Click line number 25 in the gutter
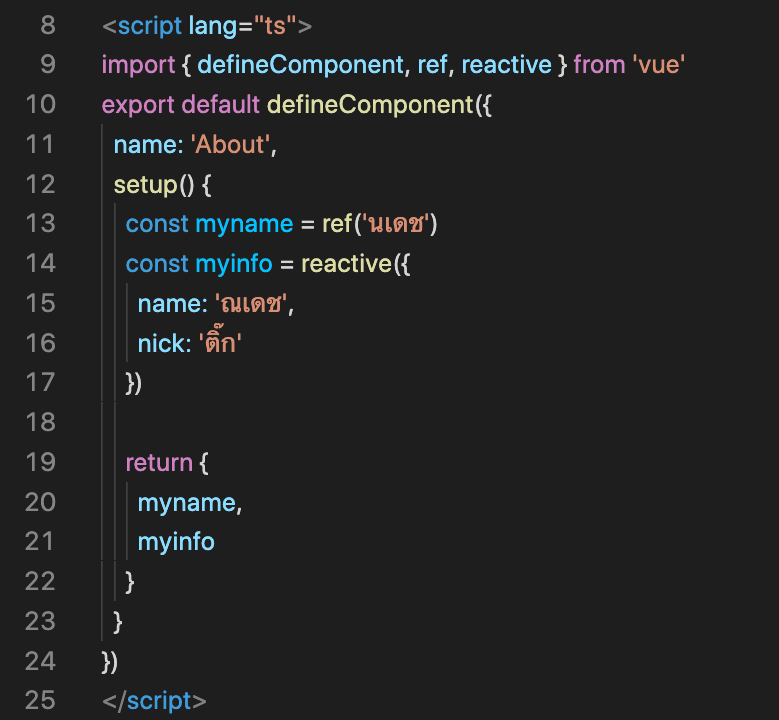Viewport: 779px width, 720px height. click(x=40, y=701)
